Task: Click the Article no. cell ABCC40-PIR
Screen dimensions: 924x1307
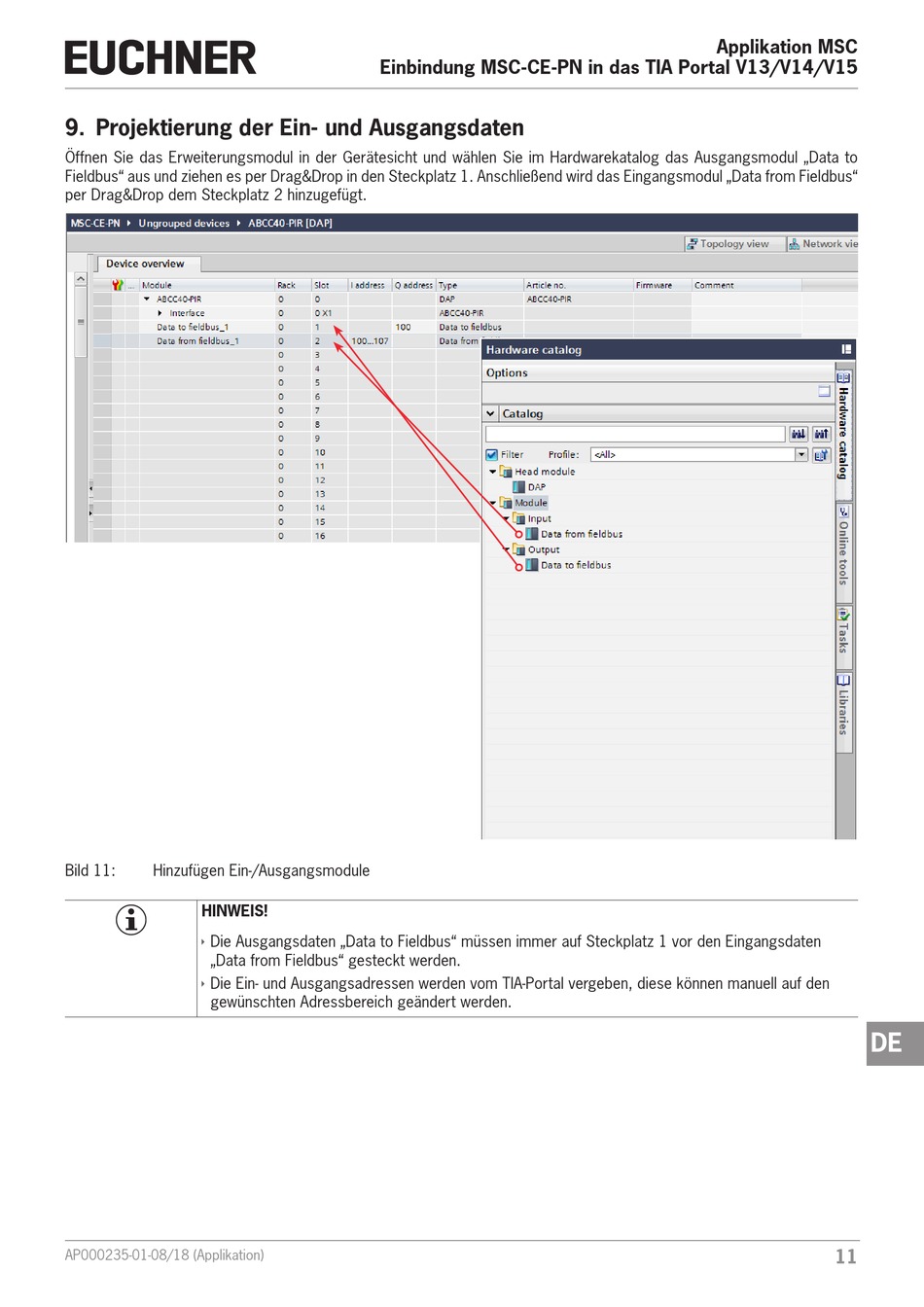Action: pyautogui.click(x=579, y=300)
